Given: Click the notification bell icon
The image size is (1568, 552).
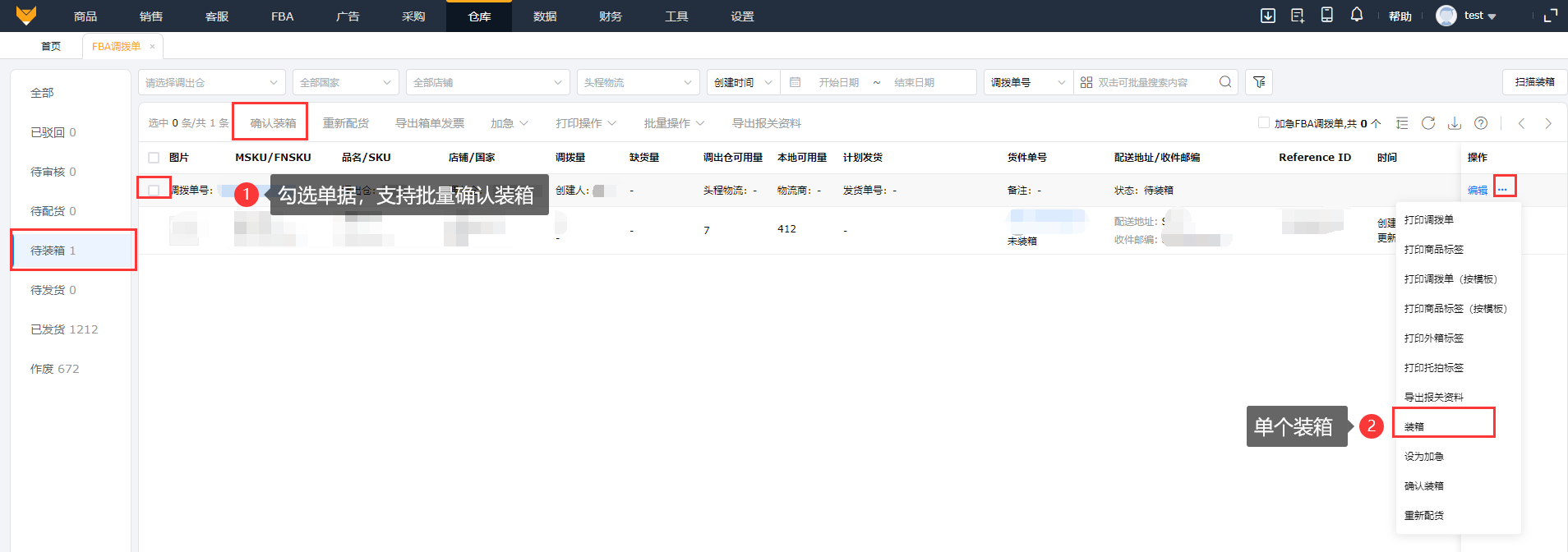Looking at the screenshot, I should [1356, 15].
